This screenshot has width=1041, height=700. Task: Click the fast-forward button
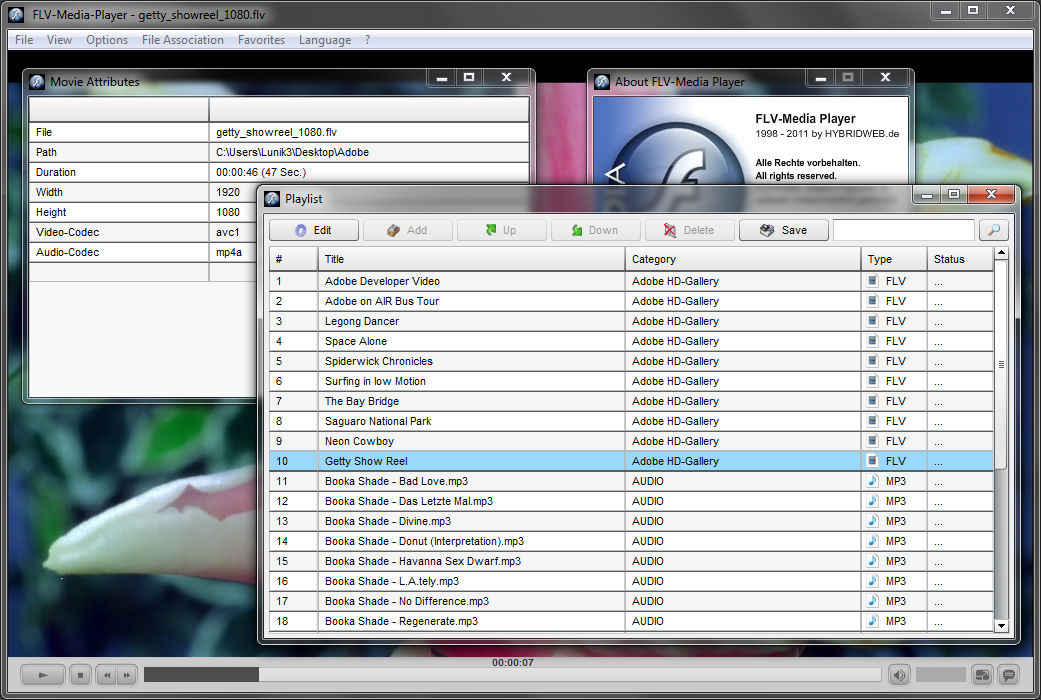(x=127, y=675)
